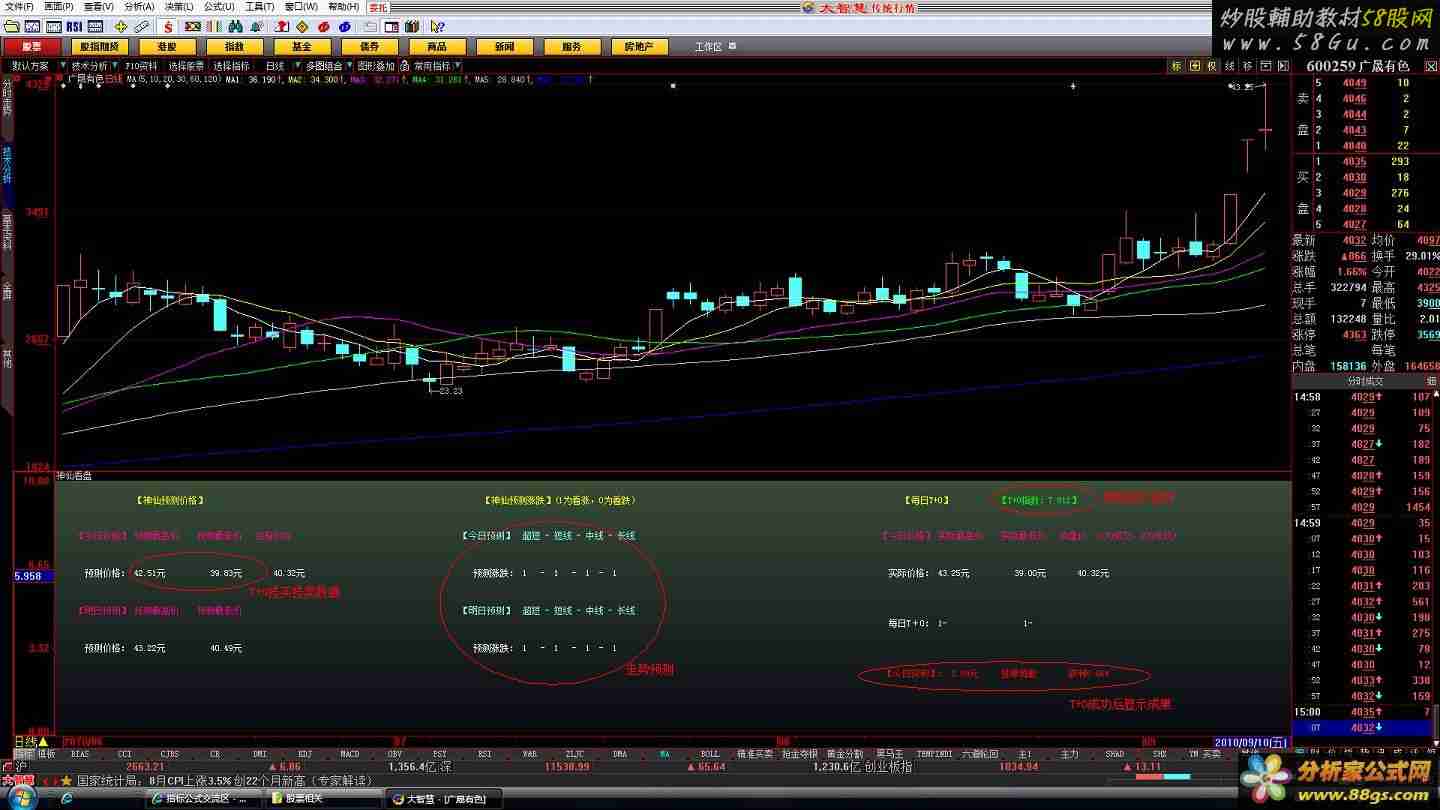Select the 新闻 category button

(505, 47)
